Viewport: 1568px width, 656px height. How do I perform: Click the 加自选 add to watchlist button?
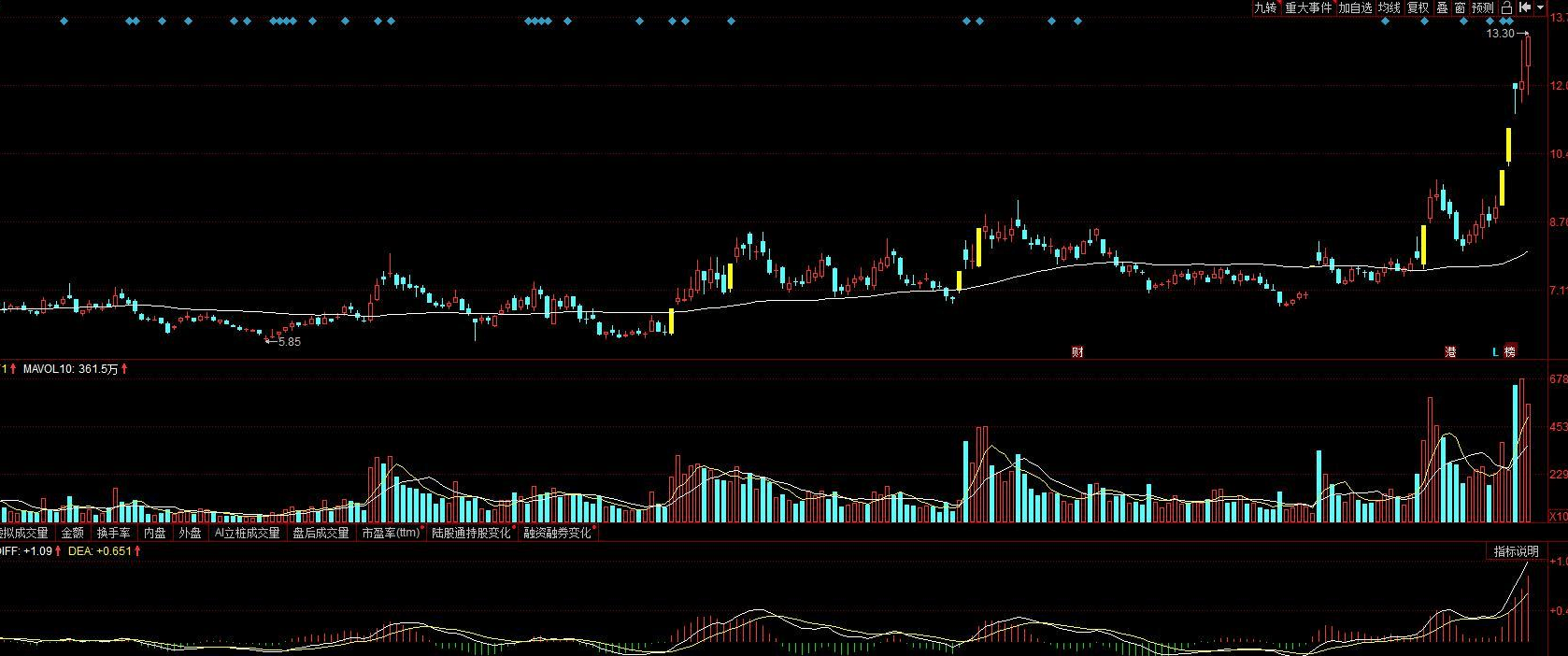1355,7
